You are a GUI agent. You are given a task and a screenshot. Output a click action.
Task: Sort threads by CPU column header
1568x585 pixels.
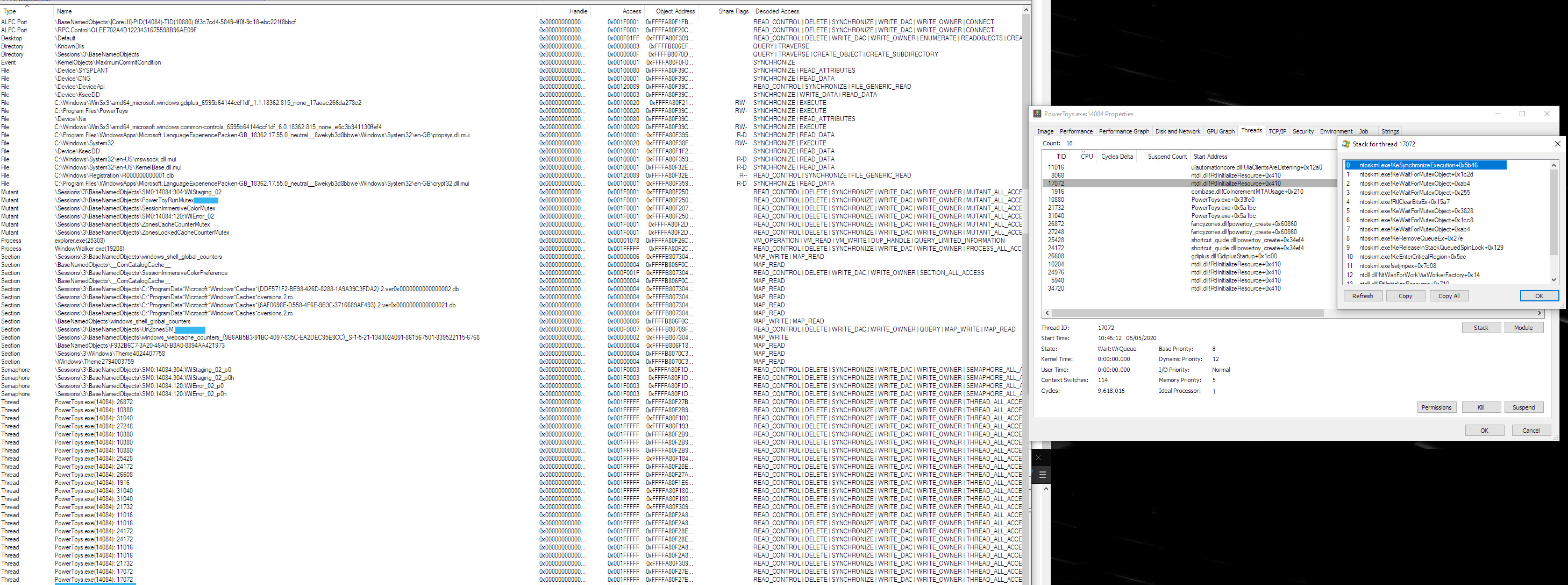coord(1087,157)
